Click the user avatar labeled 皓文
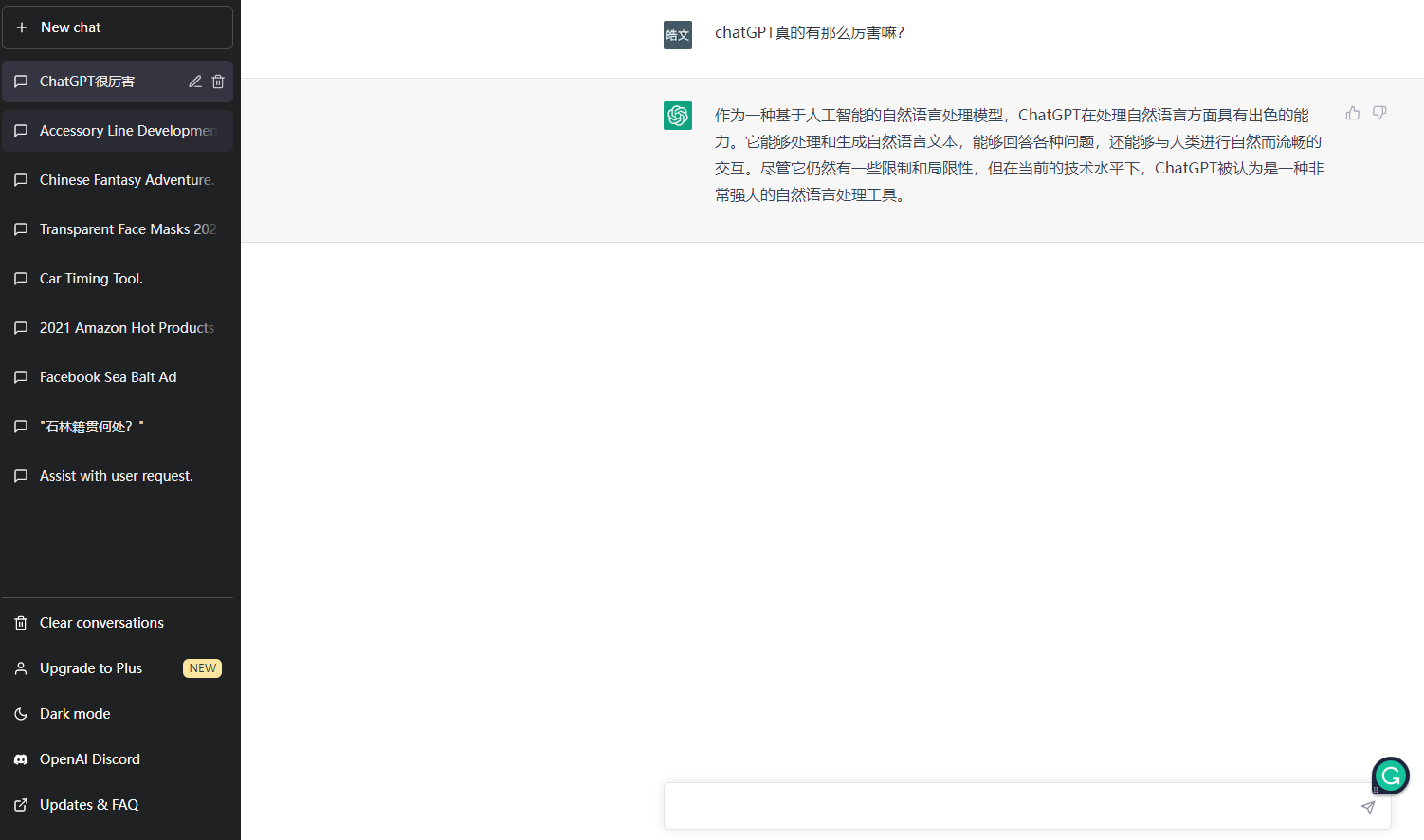This screenshot has height=840, width=1424. tap(678, 35)
